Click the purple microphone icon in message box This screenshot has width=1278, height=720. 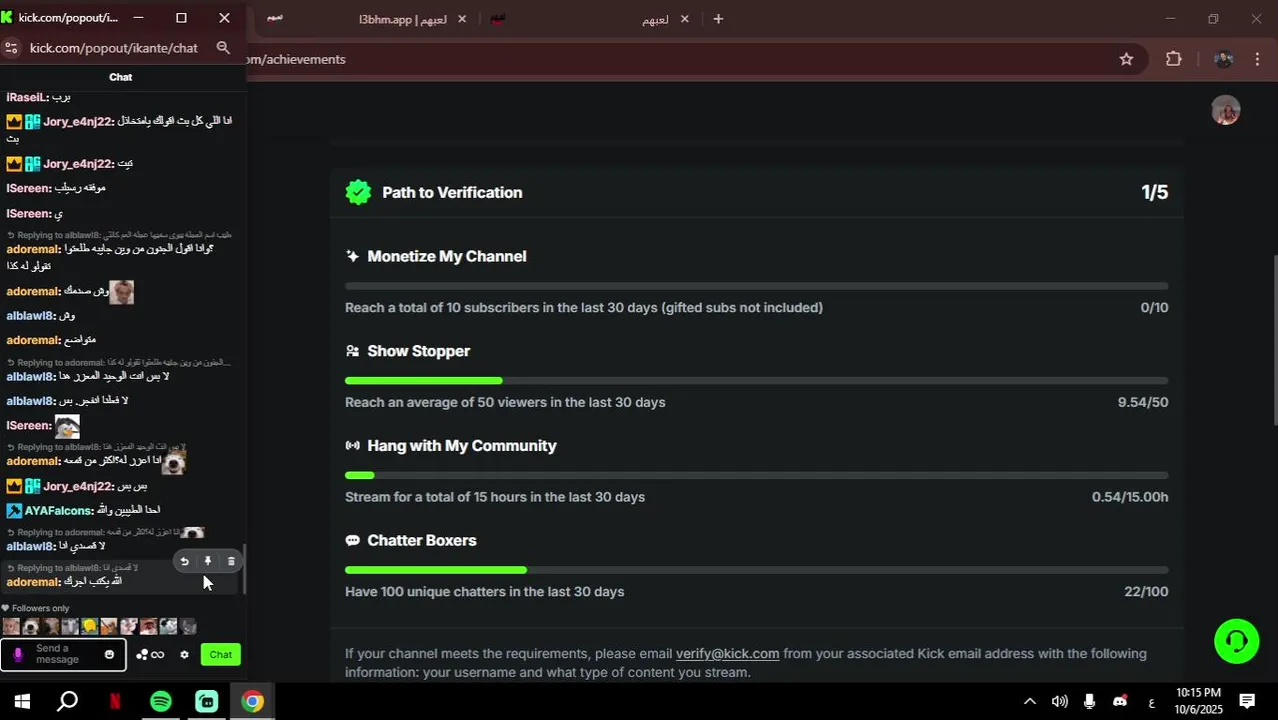[x=18, y=655]
